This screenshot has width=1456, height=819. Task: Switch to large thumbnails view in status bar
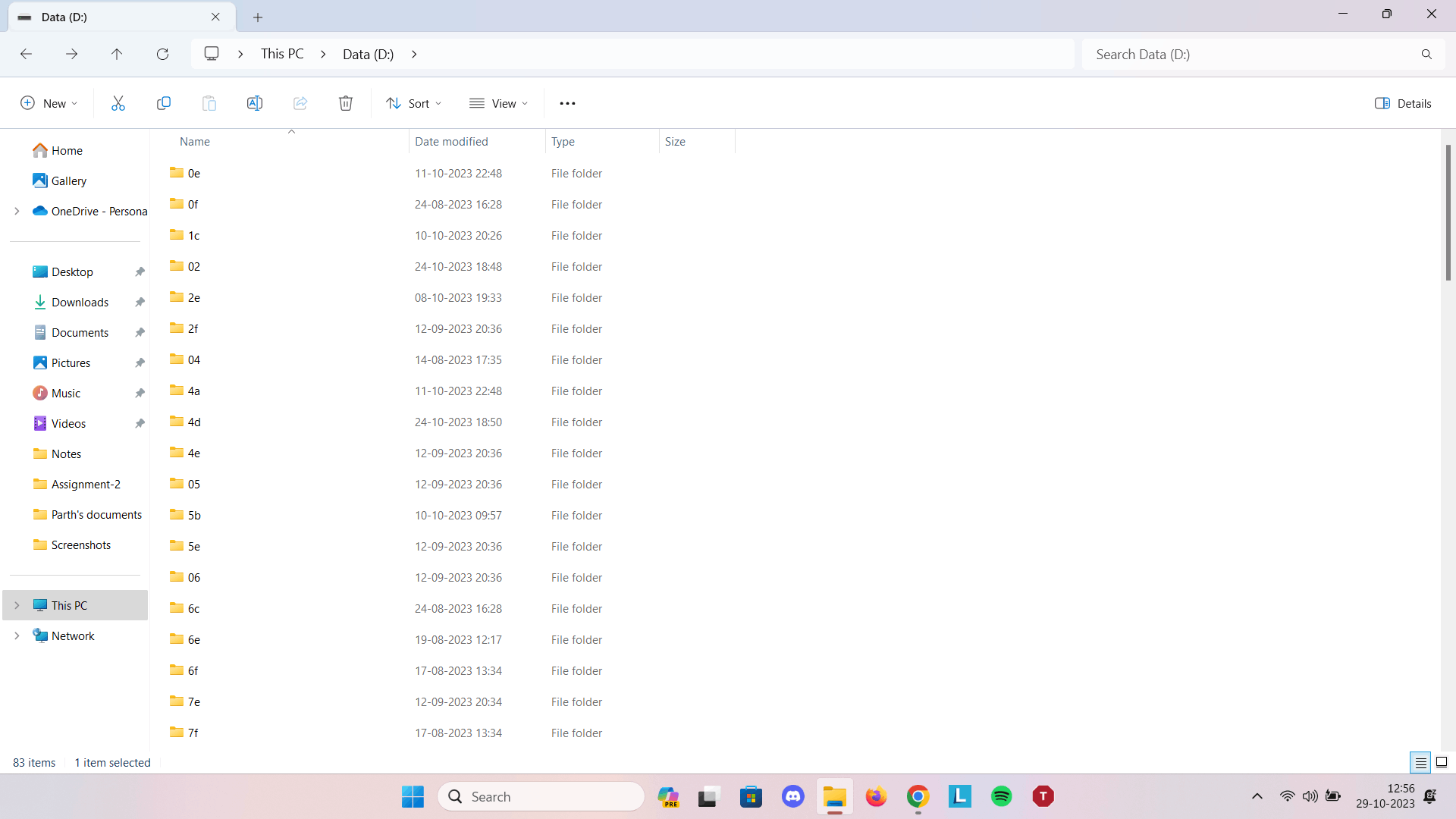click(x=1442, y=762)
